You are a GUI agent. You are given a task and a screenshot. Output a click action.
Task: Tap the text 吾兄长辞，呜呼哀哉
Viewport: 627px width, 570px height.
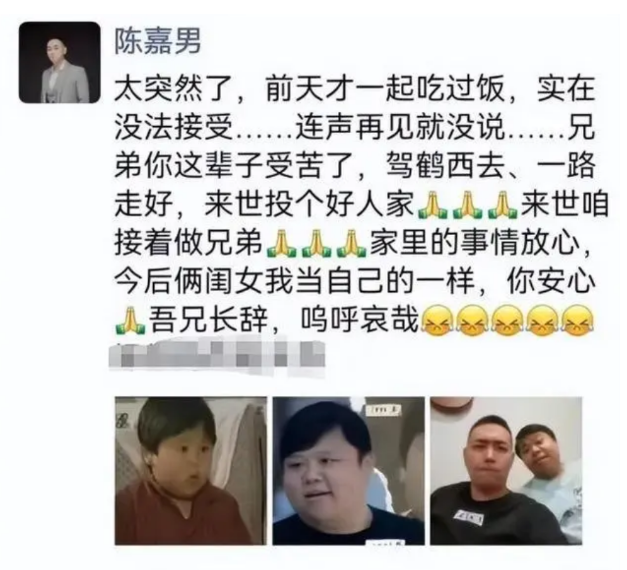(x=284, y=320)
